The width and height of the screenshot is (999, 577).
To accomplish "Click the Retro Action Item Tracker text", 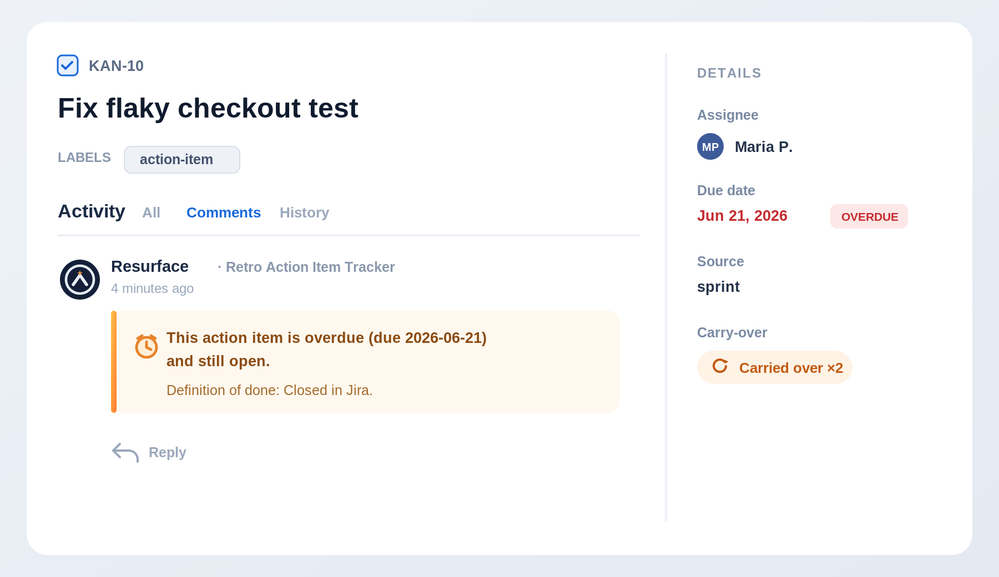I will click(310, 267).
